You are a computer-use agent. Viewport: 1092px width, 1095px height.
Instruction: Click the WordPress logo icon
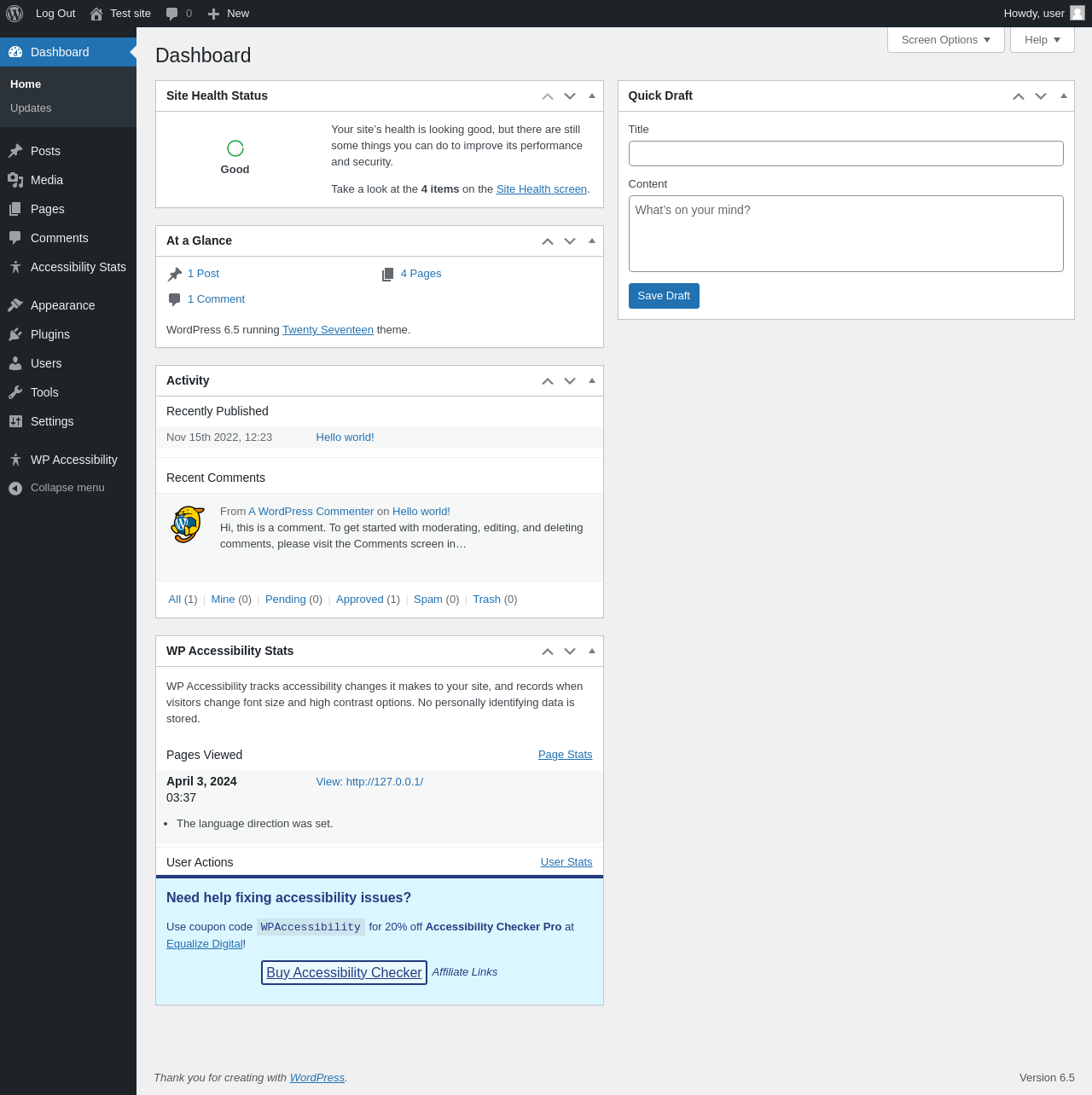(15, 14)
